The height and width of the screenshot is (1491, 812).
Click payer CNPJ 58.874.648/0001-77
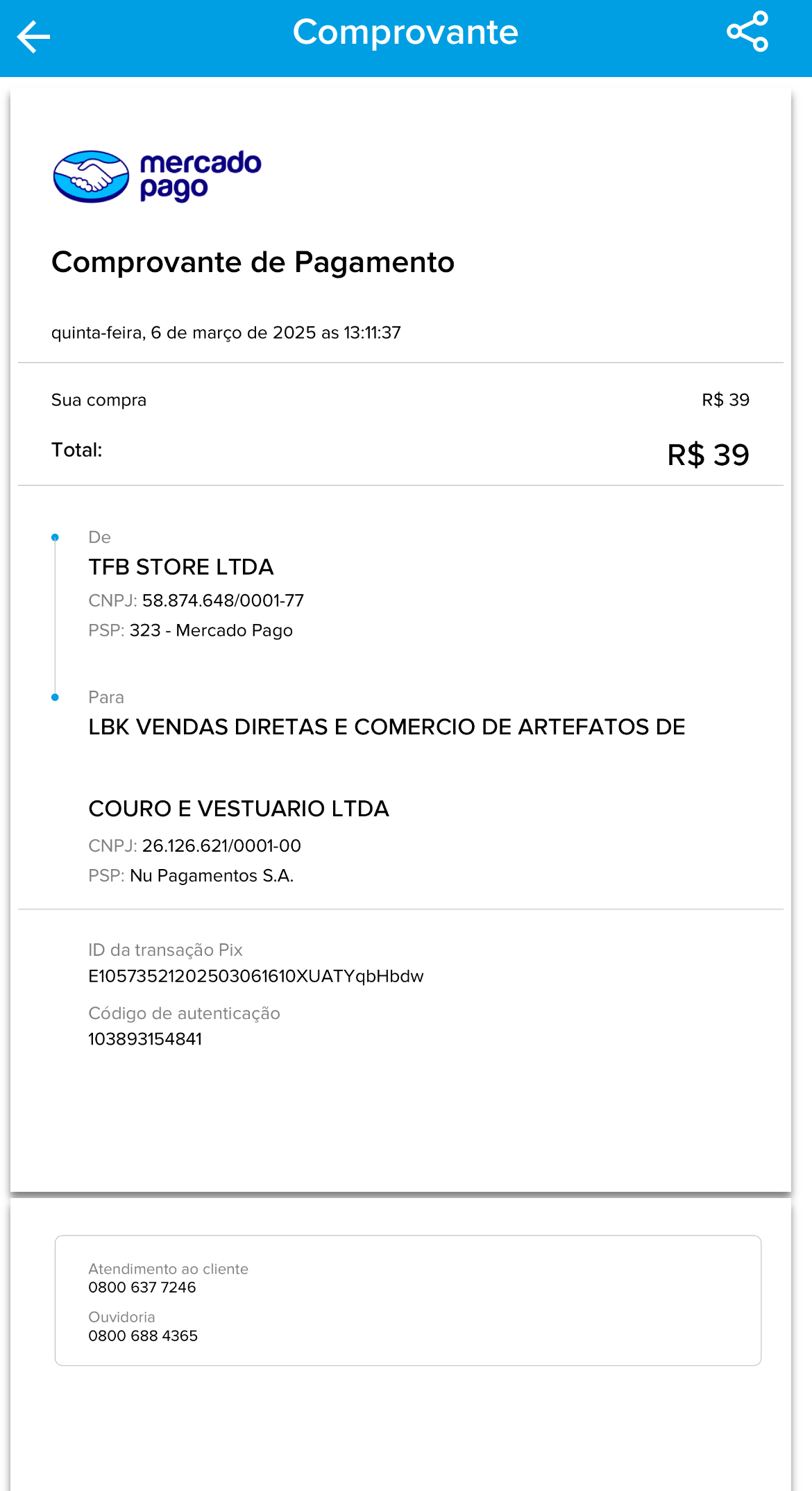[x=222, y=600]
